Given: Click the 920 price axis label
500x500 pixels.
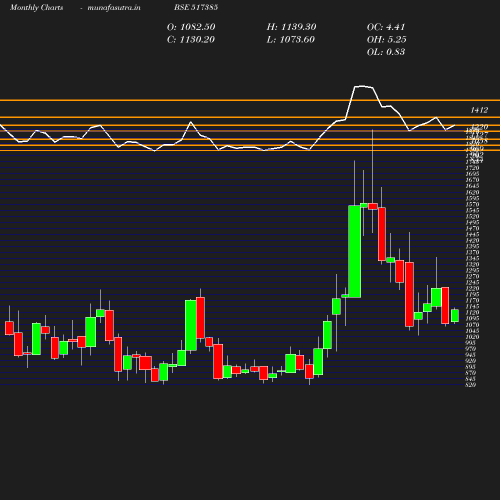Looking at the screenshot, I should (471, 361).
